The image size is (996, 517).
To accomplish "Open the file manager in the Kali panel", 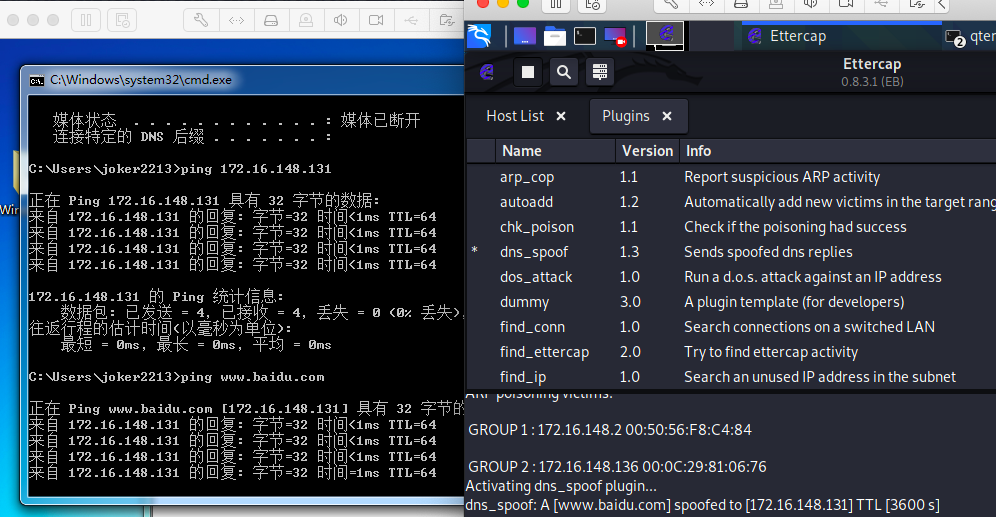I will [555, 37].
